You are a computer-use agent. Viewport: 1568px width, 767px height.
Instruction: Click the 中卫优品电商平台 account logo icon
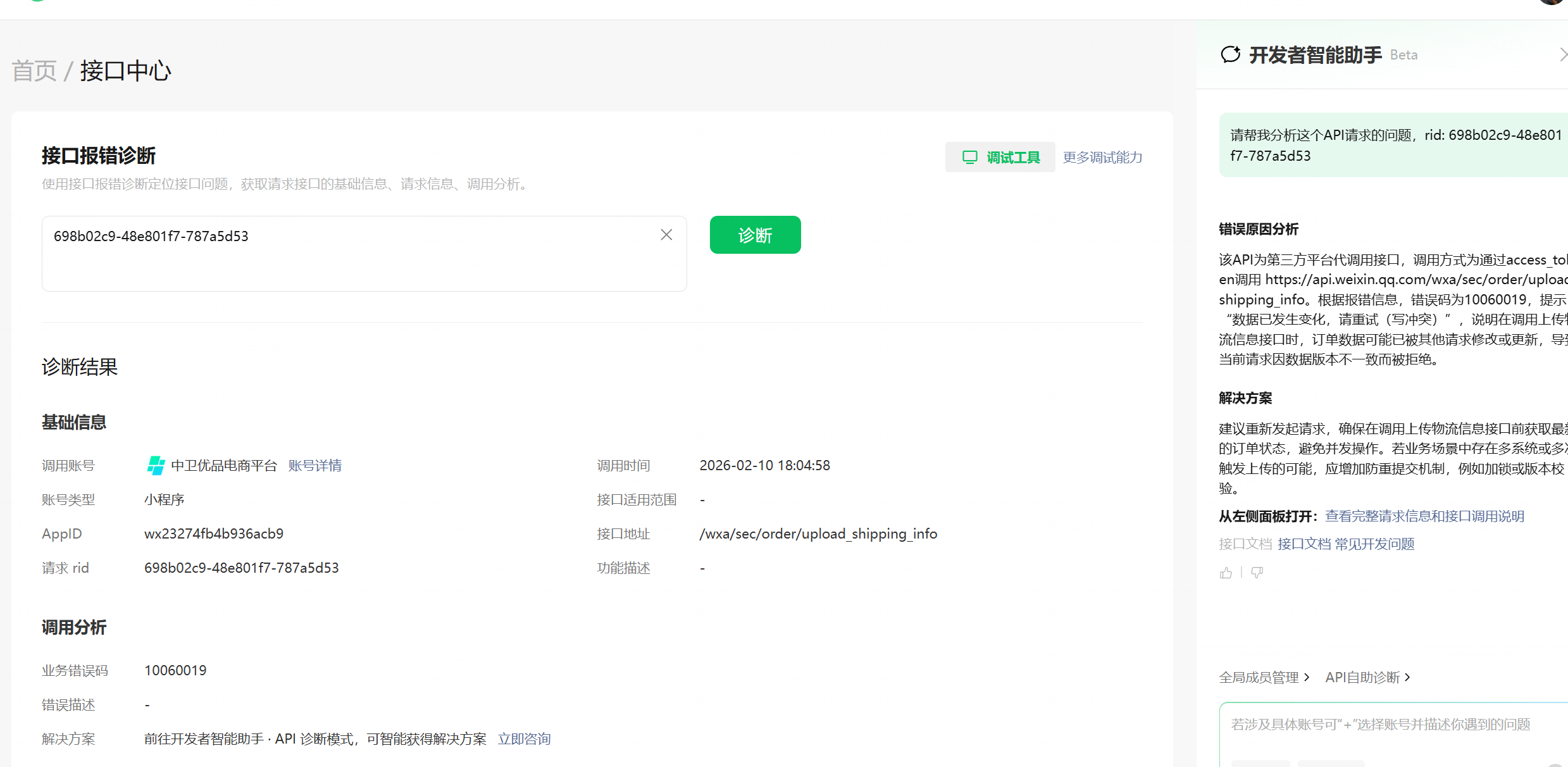pyautogui.click(x=156, y=466)
